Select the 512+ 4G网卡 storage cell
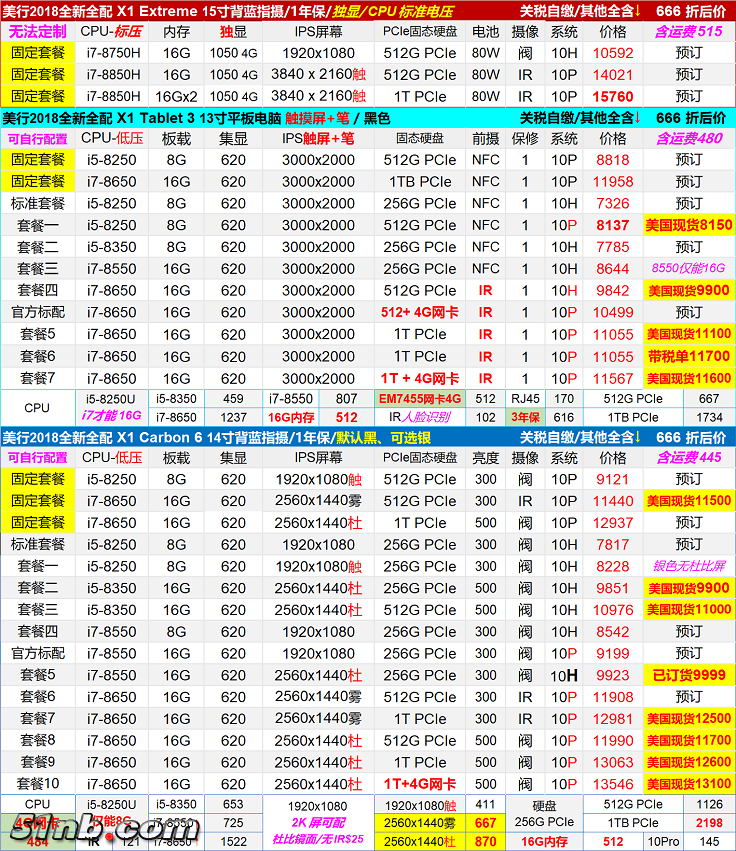Image resolution: width=736 pixels, height=851 pixels. pyautogui.click(x=419, y=313)
